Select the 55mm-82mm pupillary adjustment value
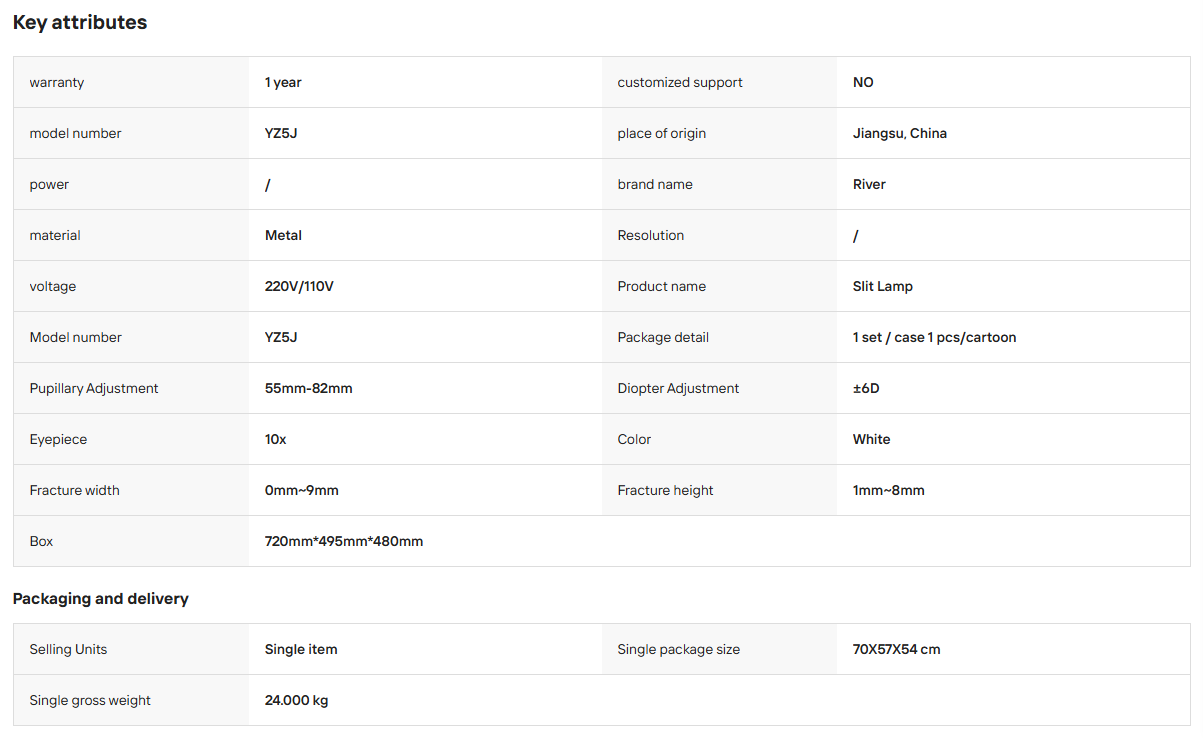This screenshot has width=1203, height=742. click(x=308, y=388)
